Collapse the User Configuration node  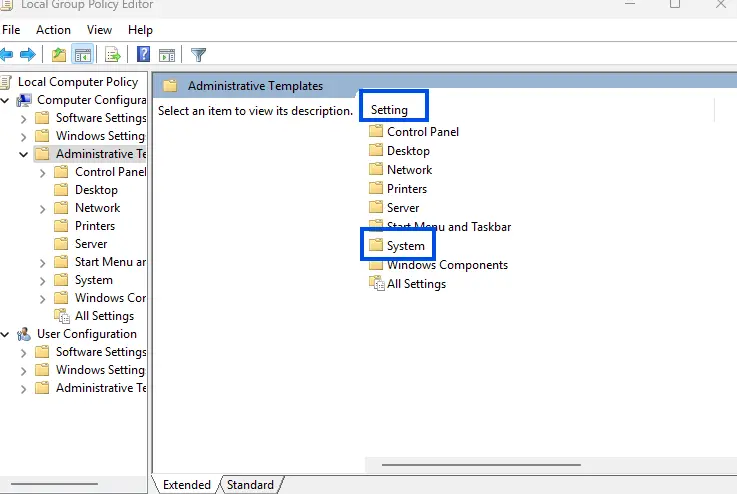5,335
